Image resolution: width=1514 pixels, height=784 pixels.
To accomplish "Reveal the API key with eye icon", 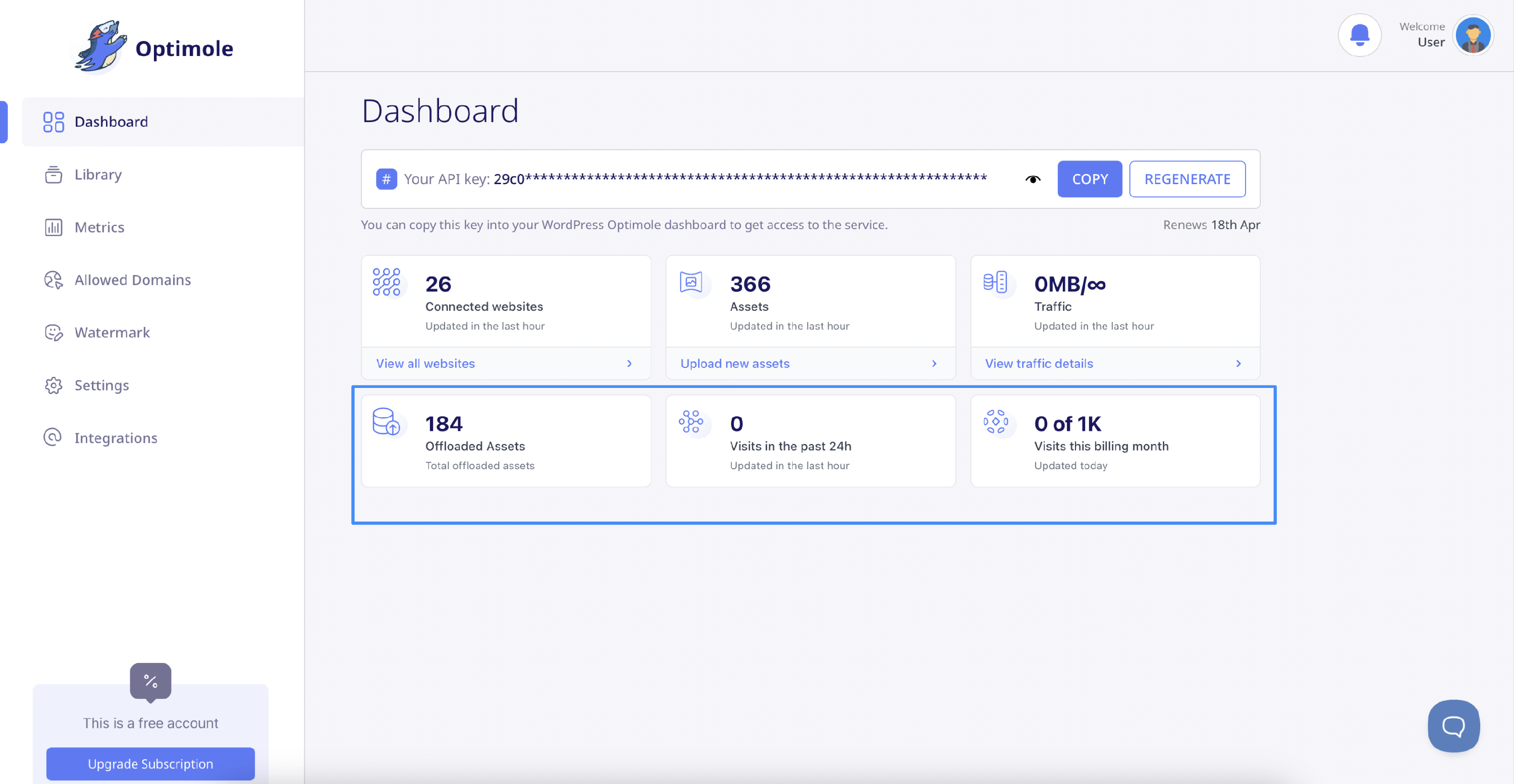I will [x=1033, y=179].
